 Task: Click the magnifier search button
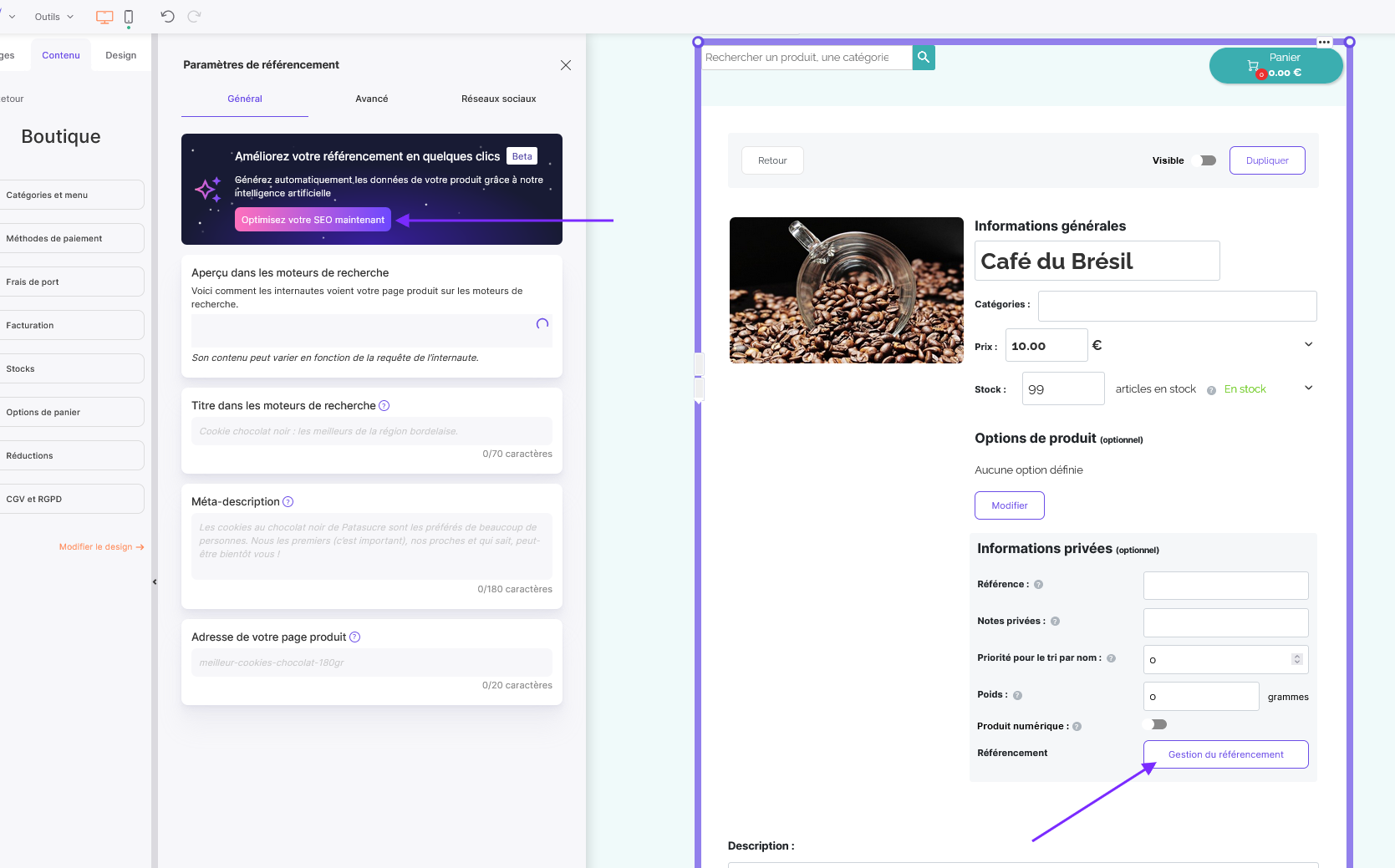924,58
